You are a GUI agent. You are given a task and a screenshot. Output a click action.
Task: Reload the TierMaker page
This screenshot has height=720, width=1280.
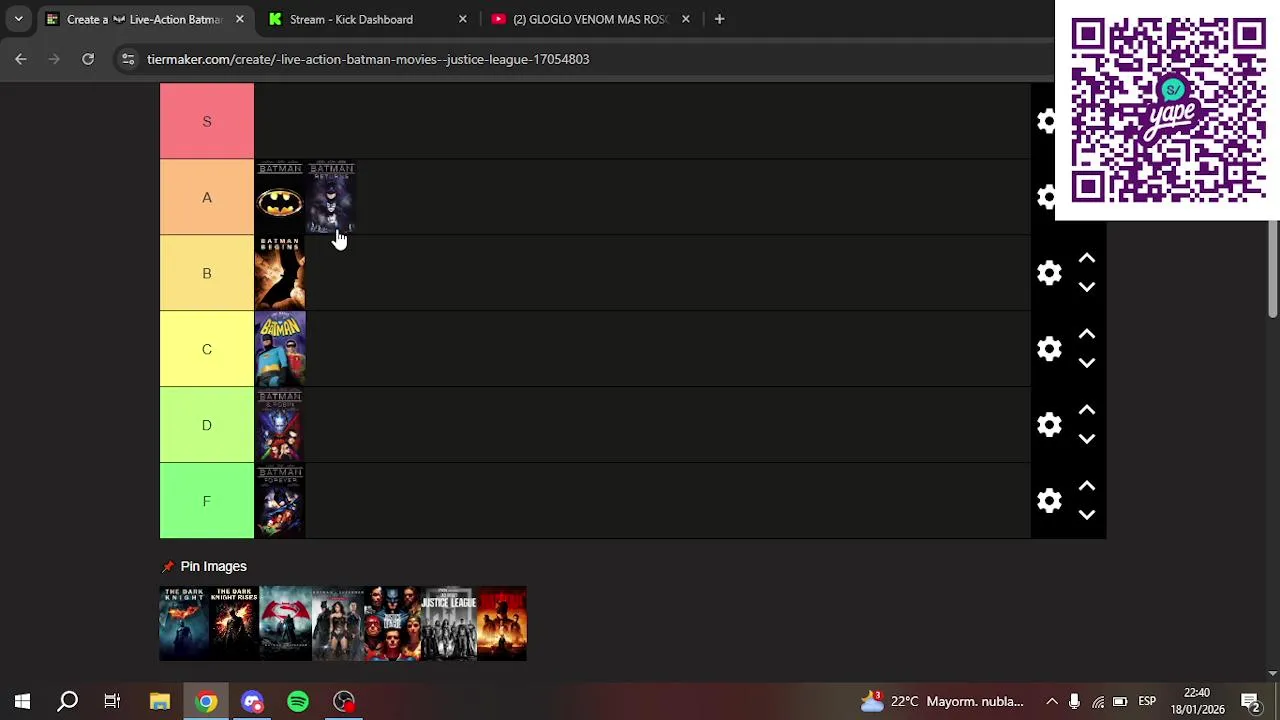[x=88, y=59]
